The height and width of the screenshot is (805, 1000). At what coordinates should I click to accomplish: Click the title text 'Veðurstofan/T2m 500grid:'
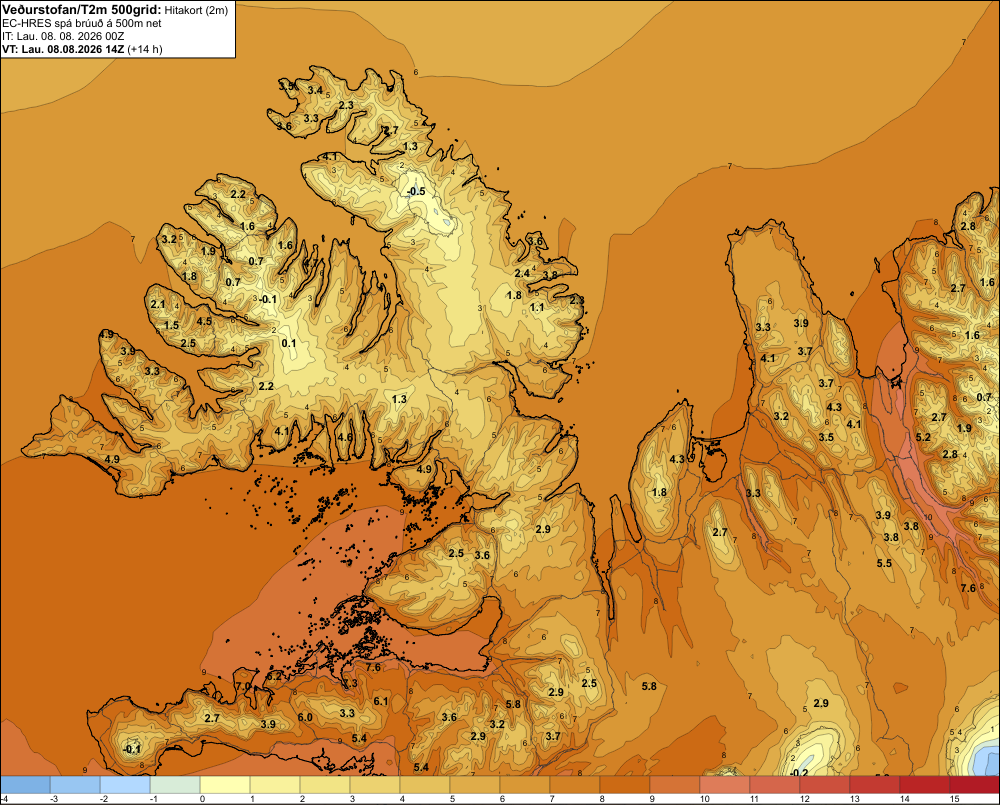click(x=82, y=10)
